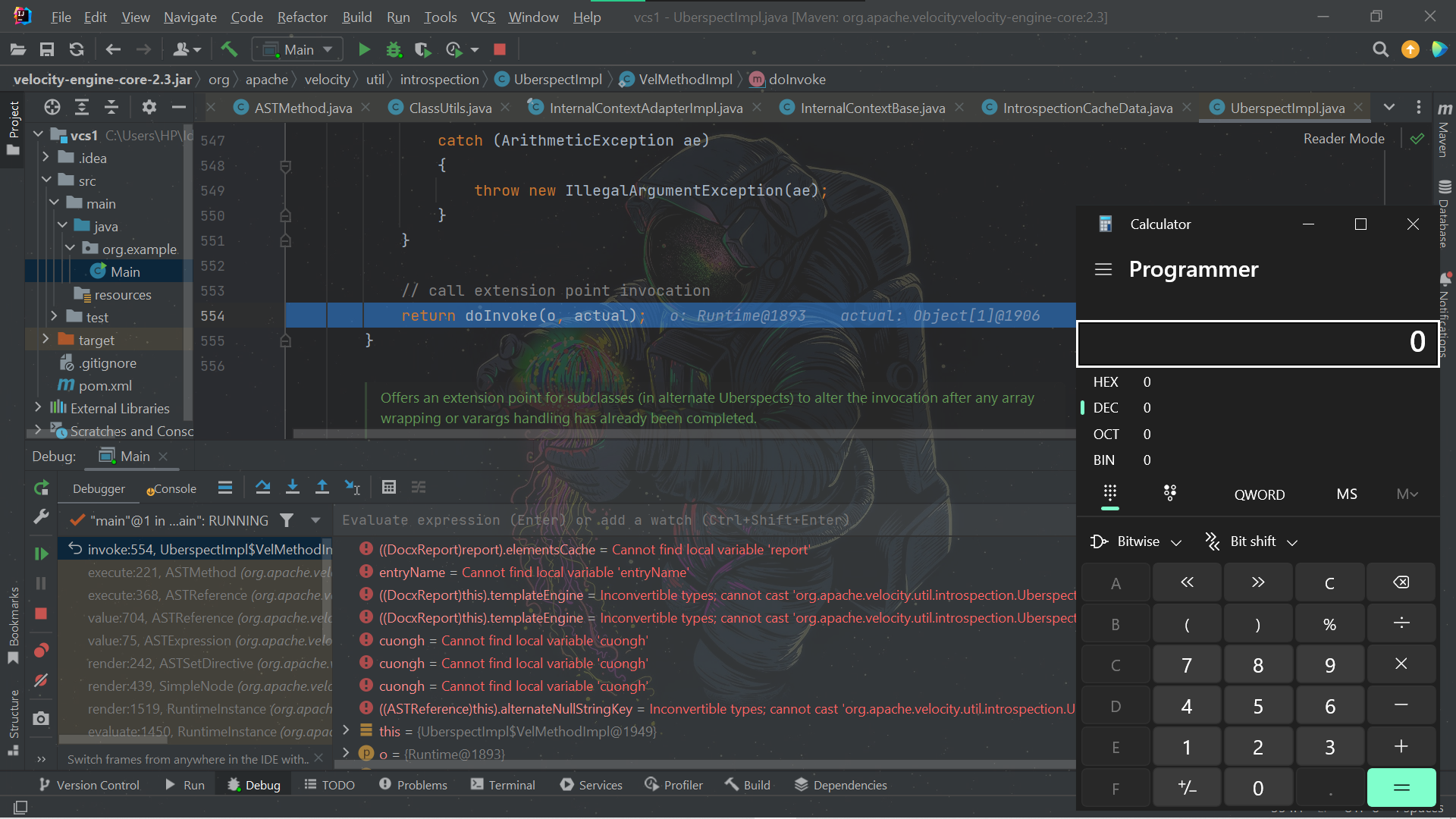Click Calculator MS memory store
The height and width of the screenshot is (819, 1456).
[1347, 494]
